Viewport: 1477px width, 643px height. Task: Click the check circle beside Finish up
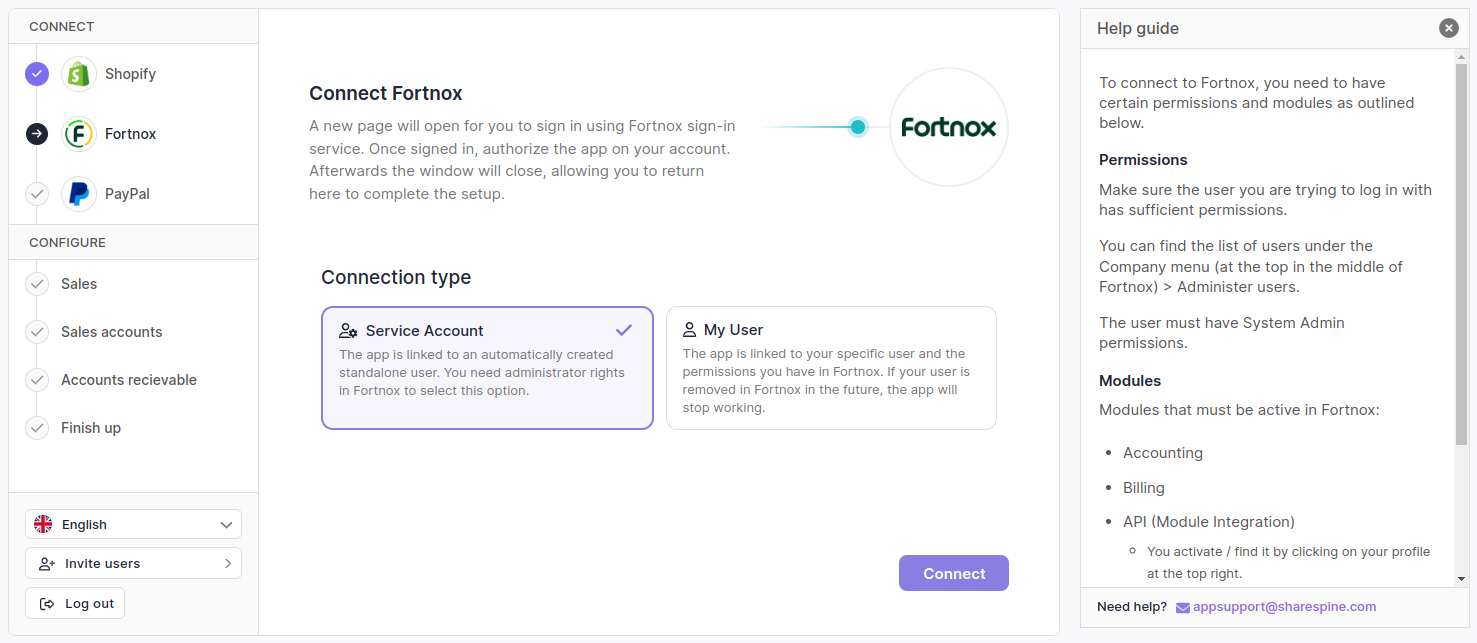click(37, 428)
